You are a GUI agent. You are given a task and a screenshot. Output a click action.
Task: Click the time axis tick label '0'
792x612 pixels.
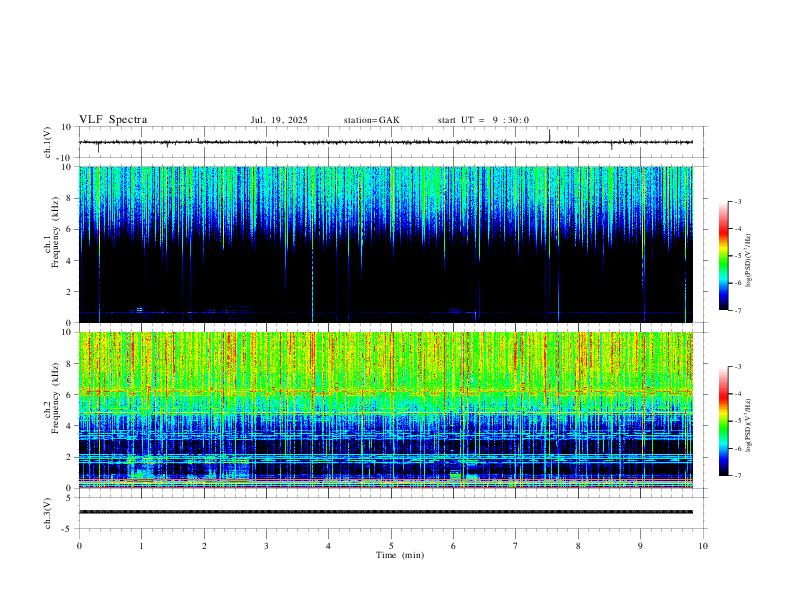pyautogui.click(x=79, y=546)
